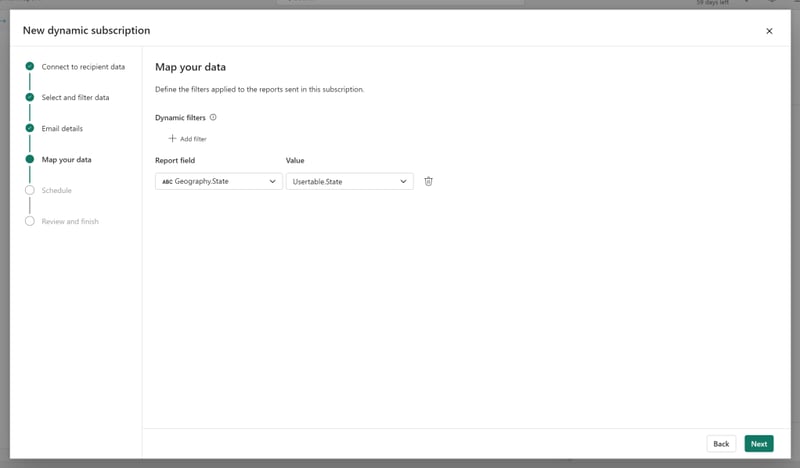Click the green check of Connect to recipient data

click(30, 66)
